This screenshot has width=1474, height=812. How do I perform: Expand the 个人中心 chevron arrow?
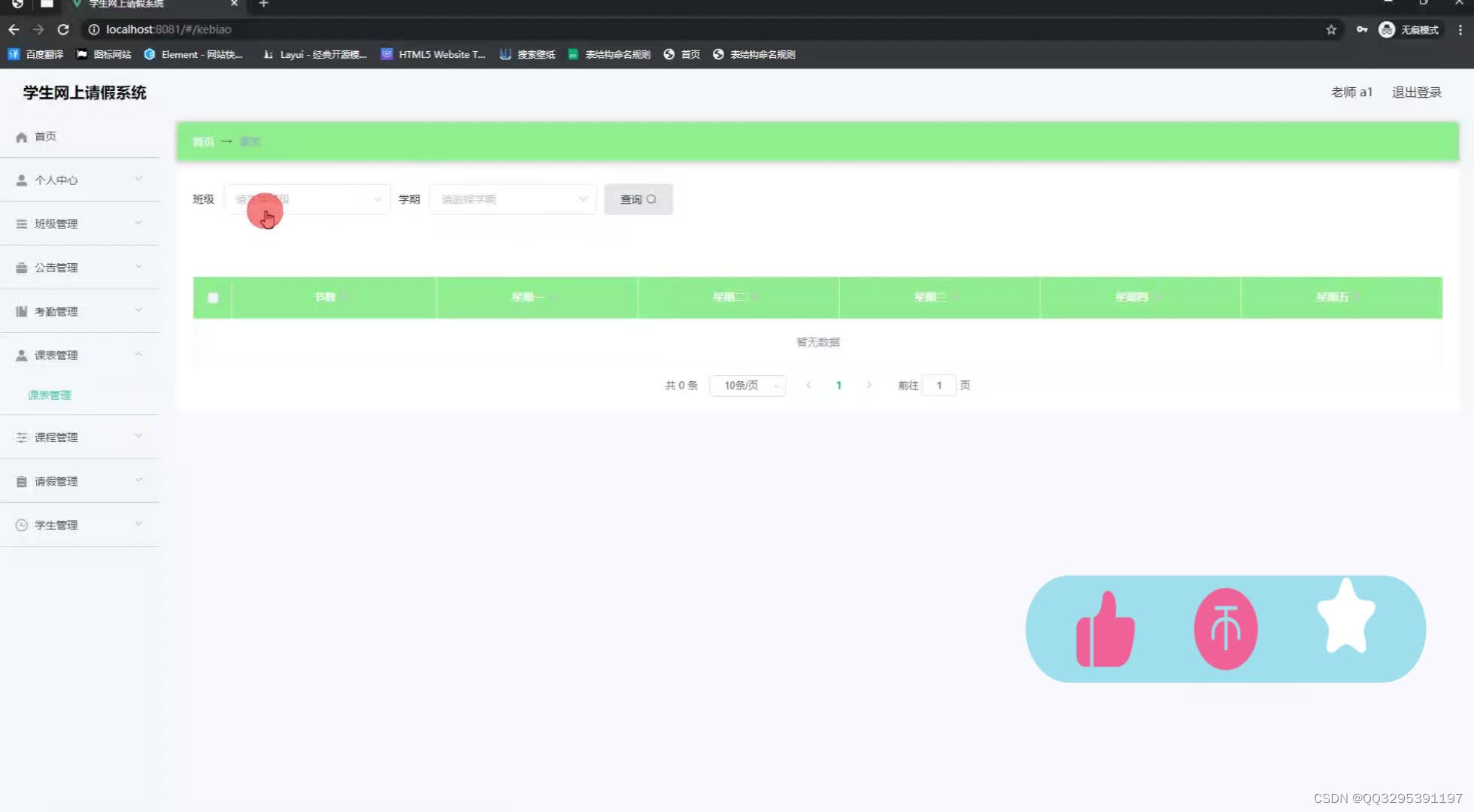pos(138,179)
